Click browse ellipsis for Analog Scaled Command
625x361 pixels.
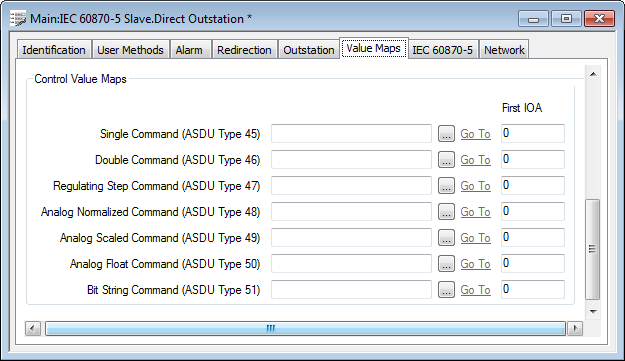pos(446,237)
